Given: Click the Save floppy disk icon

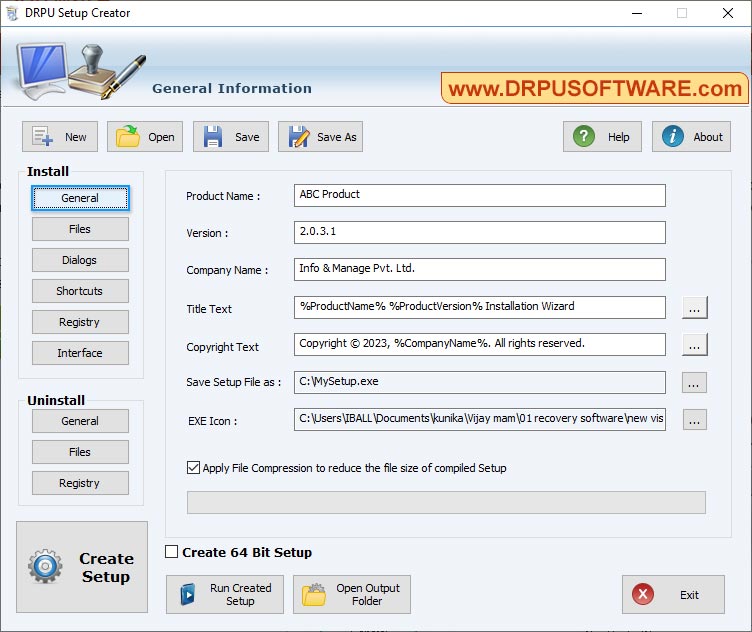Looking at the screenshot, I should (212, 137).
